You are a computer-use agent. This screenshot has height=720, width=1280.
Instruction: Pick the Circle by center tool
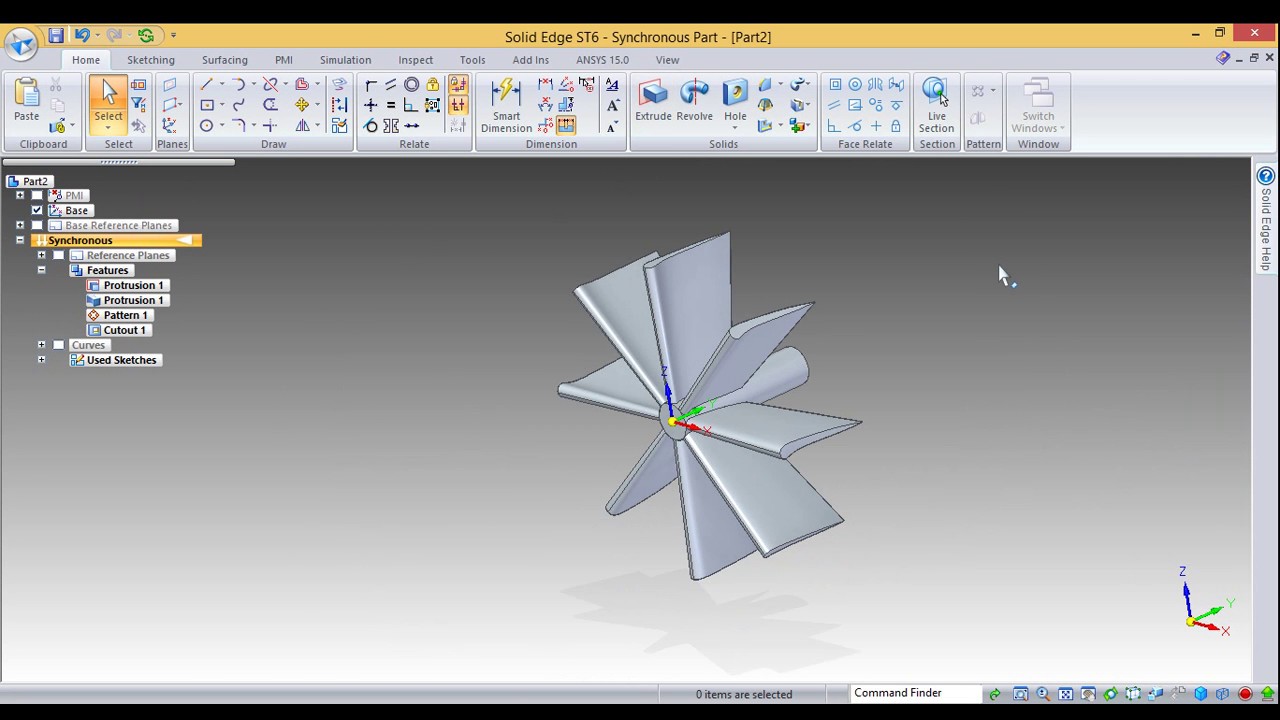point(206,126)
